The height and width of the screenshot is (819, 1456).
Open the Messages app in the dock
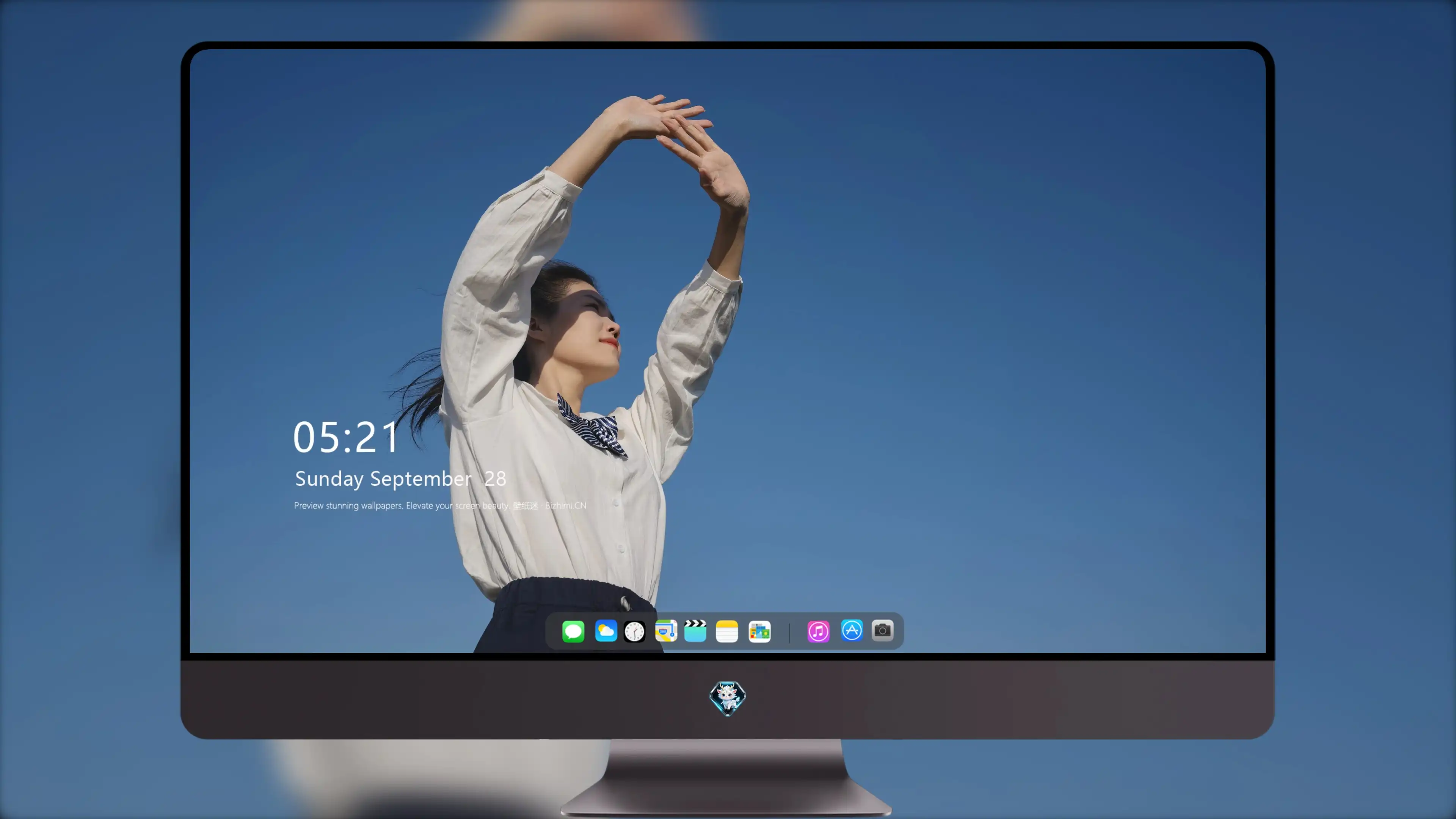click(573, 631)
